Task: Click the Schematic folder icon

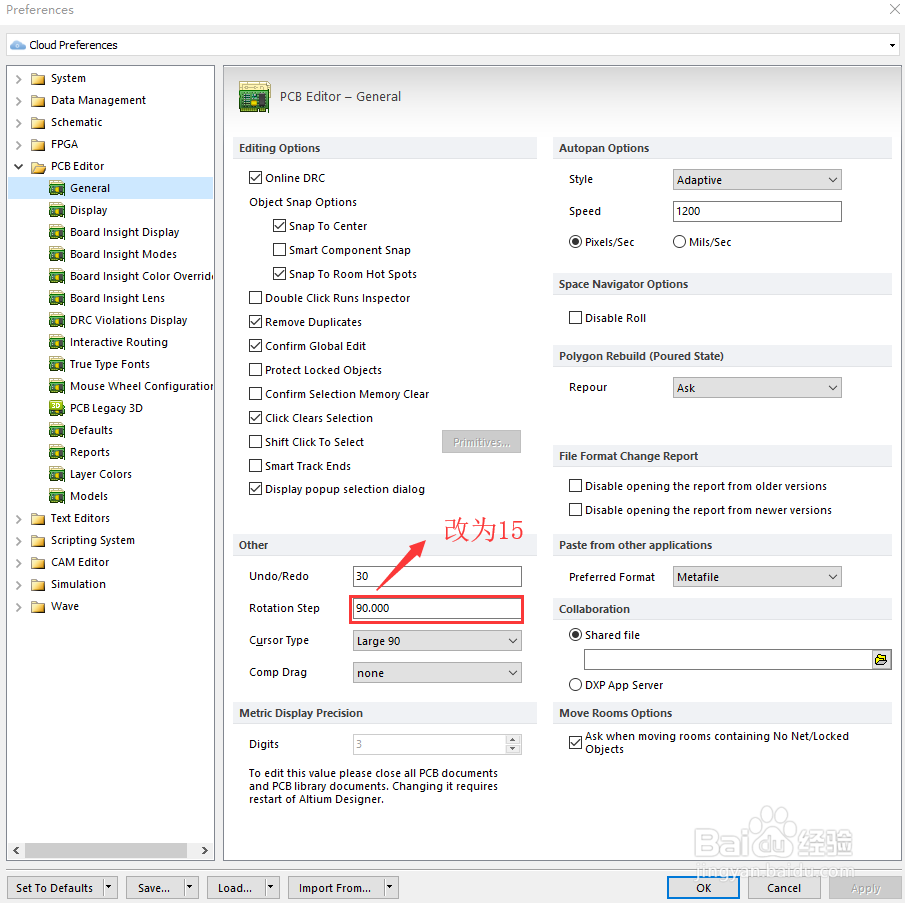Action: tap(38, 122)
